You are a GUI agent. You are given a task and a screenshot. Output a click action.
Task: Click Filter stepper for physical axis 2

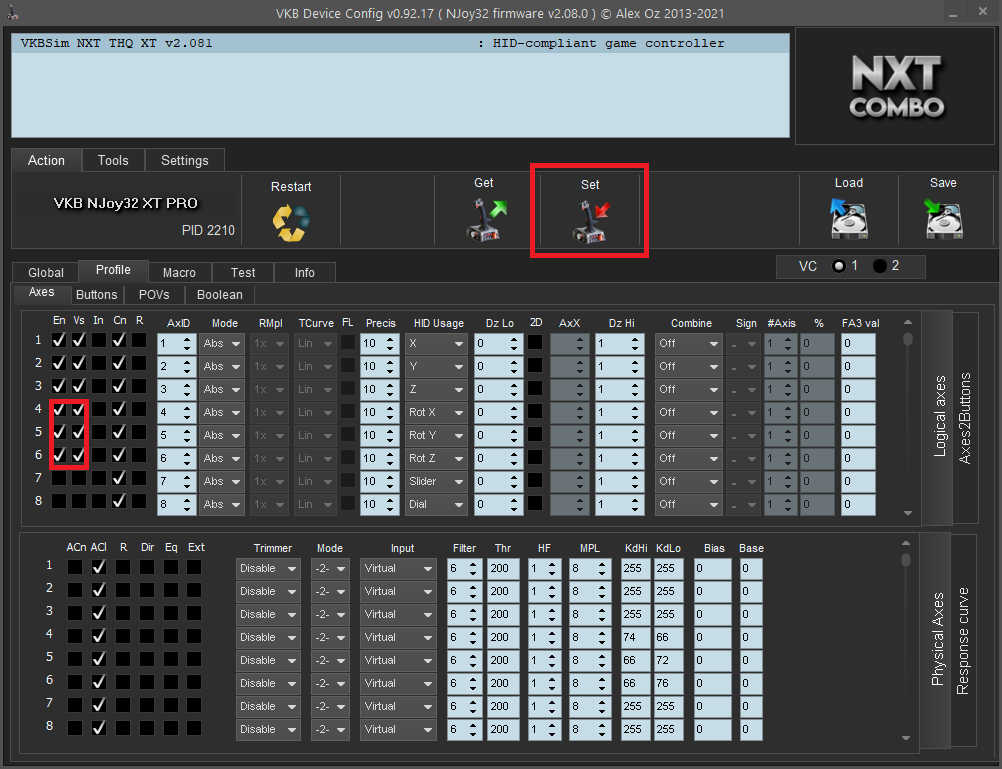[x=472, y=592]
